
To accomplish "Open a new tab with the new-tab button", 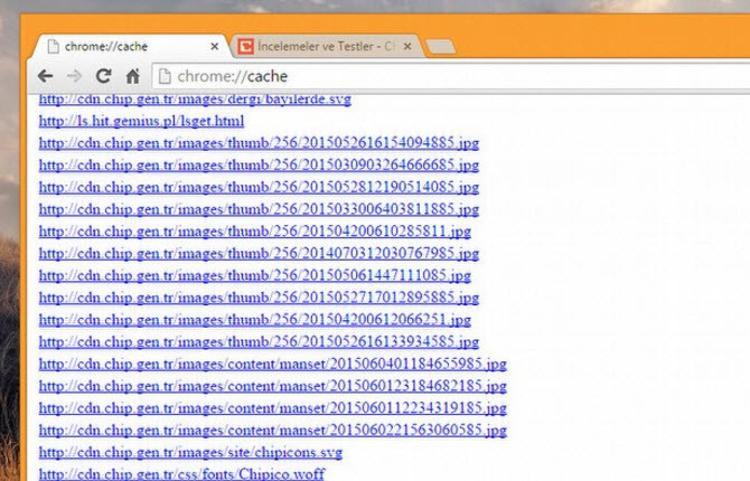I will click(441, 47).
